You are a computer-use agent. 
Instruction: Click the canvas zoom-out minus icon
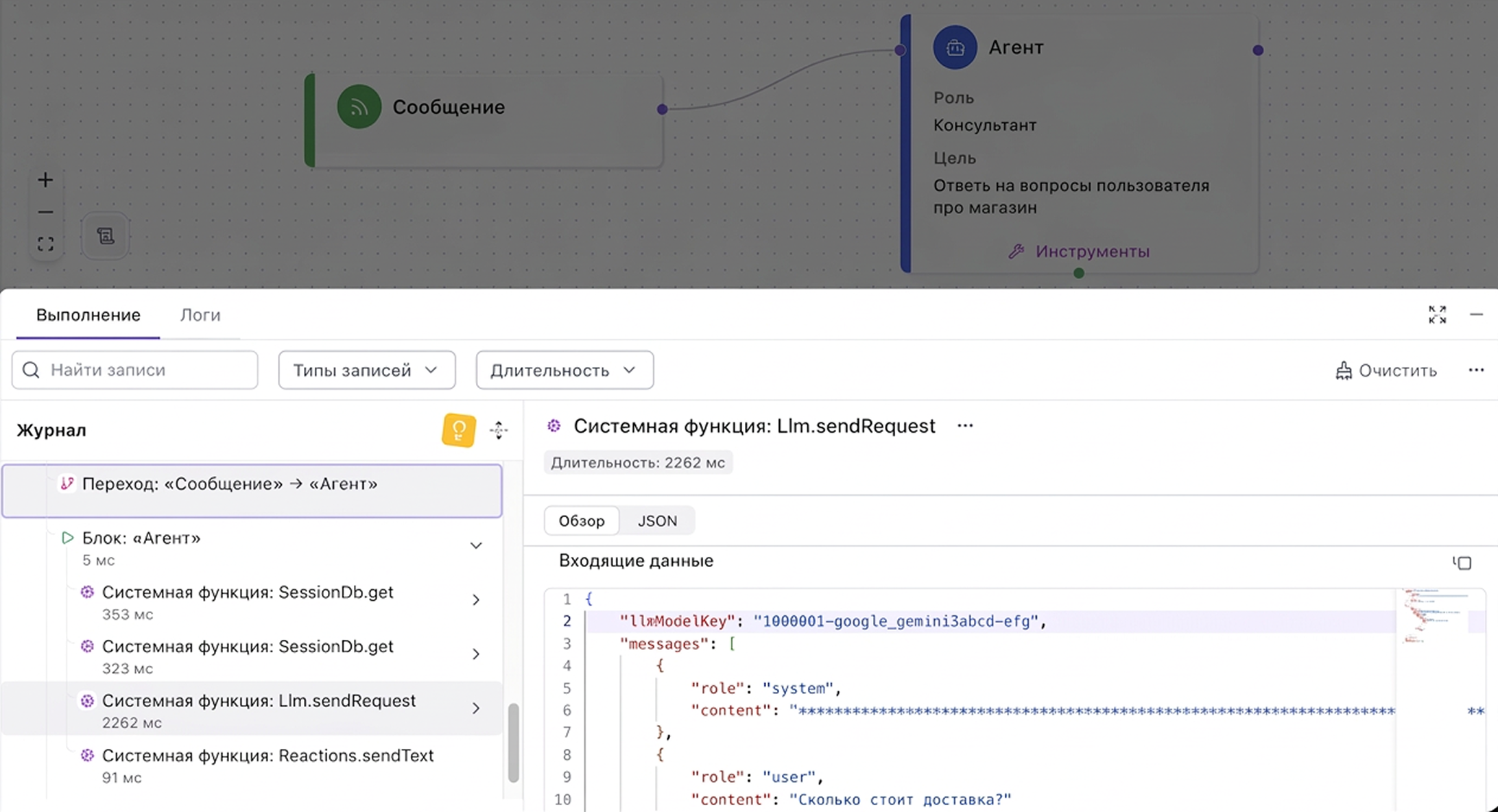[45, 212]
